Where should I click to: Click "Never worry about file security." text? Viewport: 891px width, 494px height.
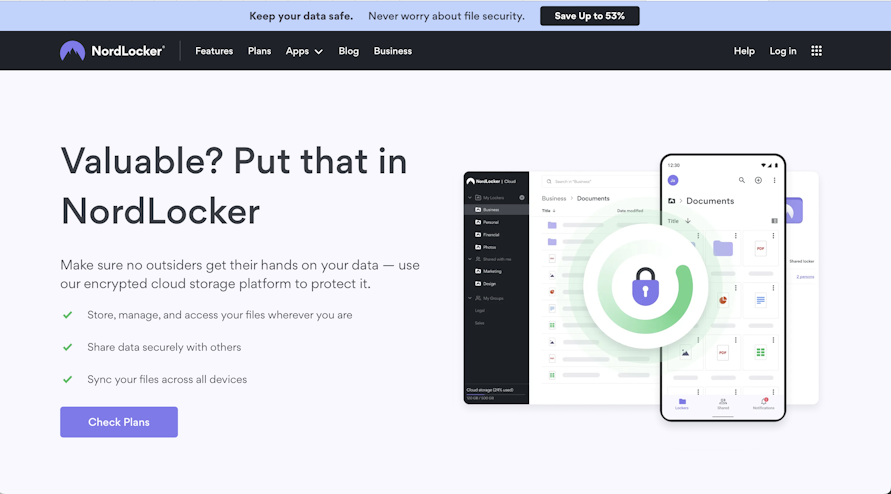(x=446, y=16)
